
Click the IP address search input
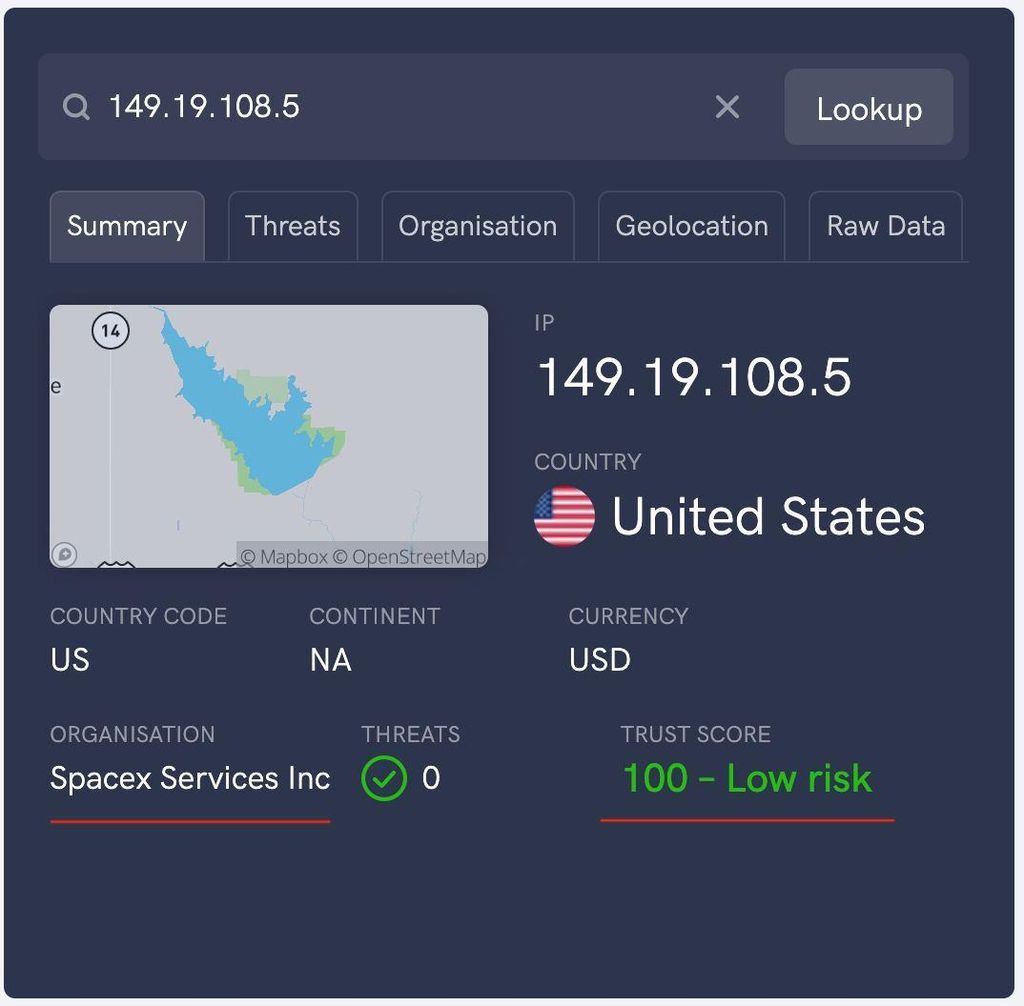click(x=400, y=107)
